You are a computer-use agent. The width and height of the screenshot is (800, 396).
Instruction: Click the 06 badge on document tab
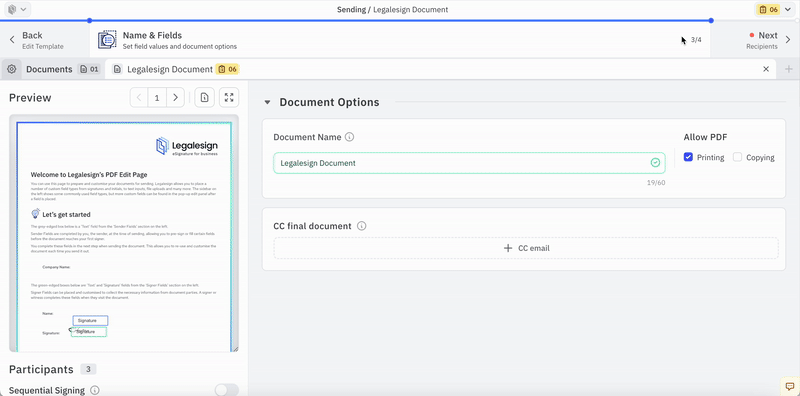pyautogui.click(x=227, y=69)
